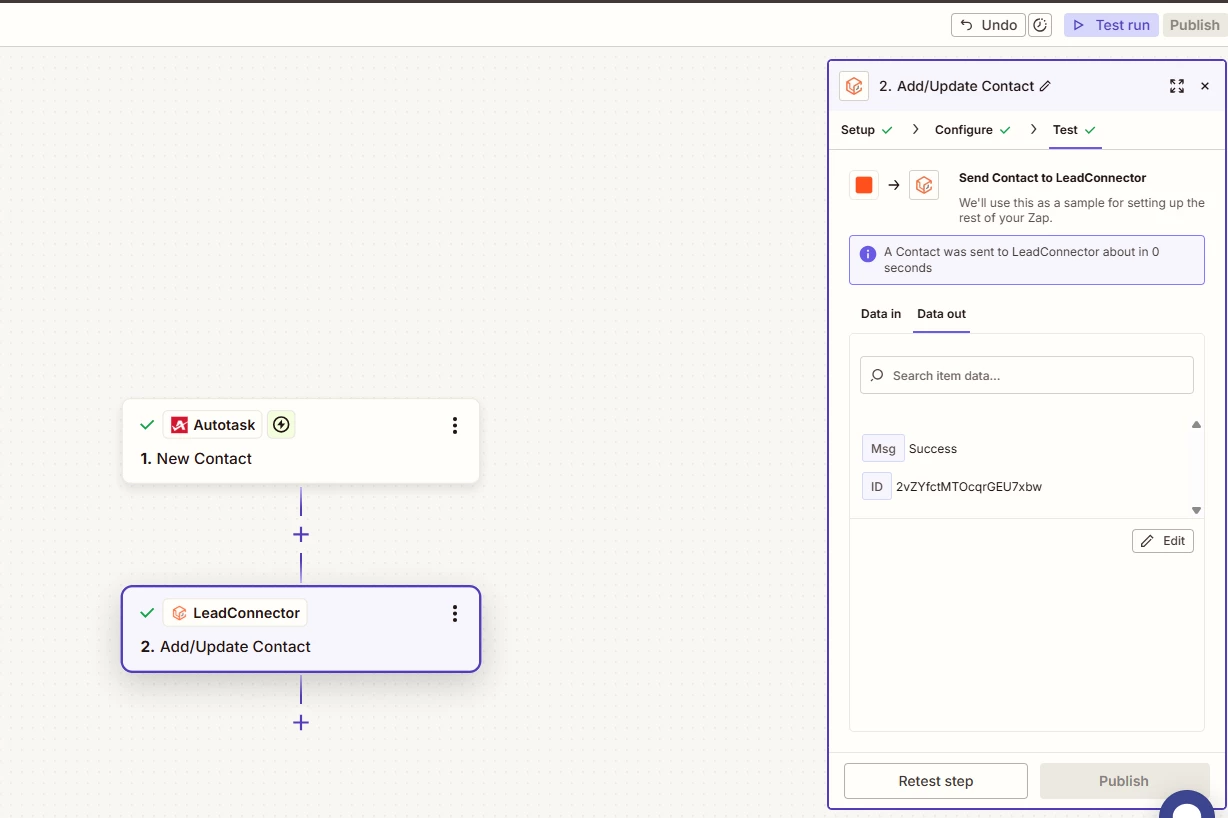Open LeadConnector step three-dot menu
1228x818 pixels.
click(455, 614)
